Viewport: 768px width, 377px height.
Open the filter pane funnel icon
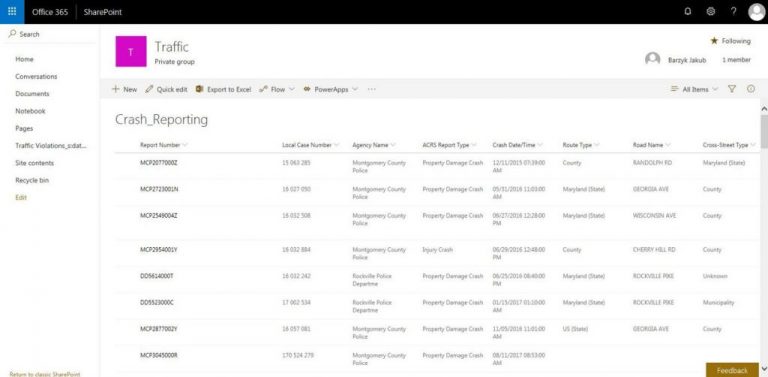tap(732, 89)
